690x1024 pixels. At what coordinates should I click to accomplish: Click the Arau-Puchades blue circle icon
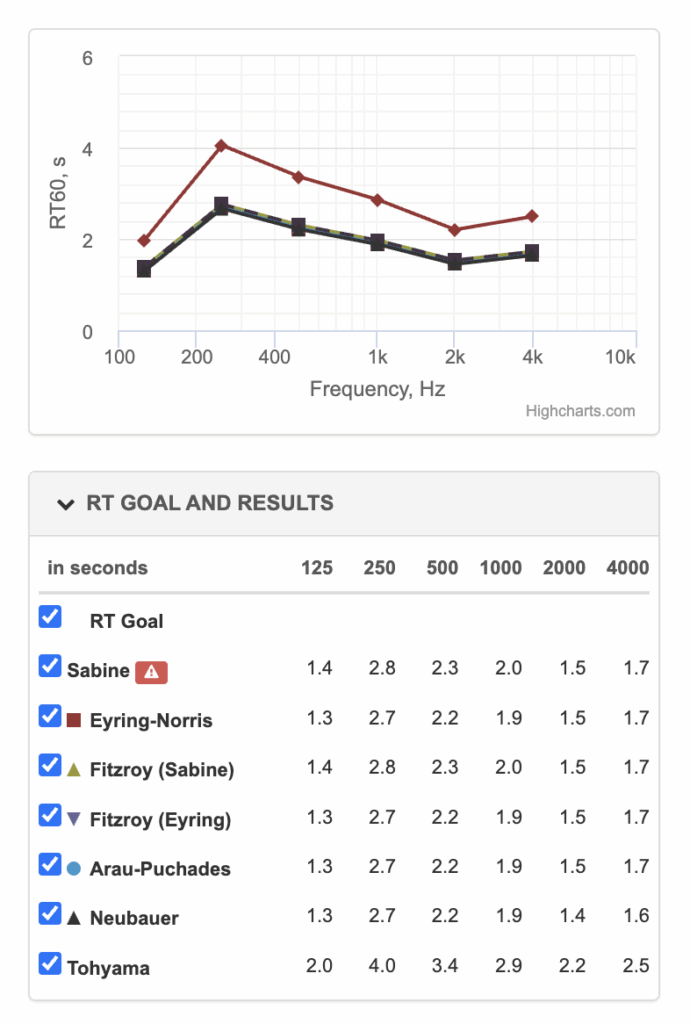74,869
